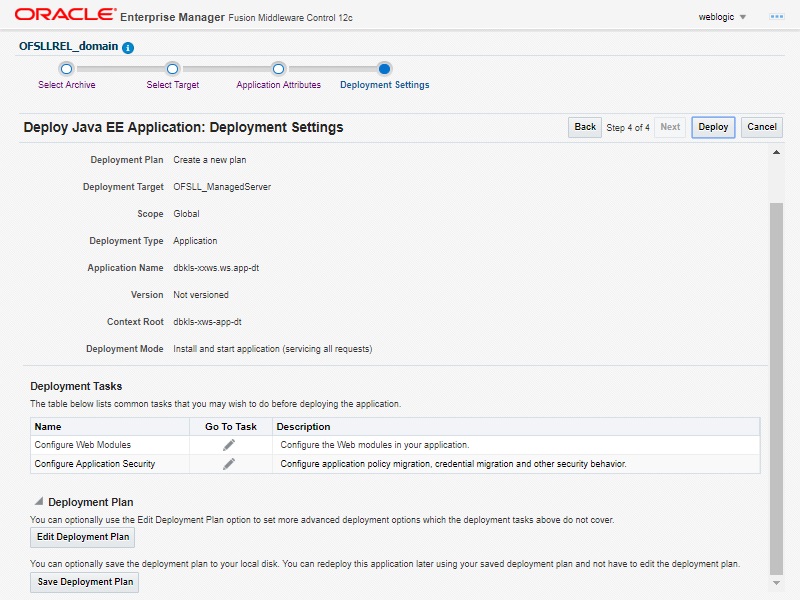Go to Application Attributes step circle

[x=278, y=68]
